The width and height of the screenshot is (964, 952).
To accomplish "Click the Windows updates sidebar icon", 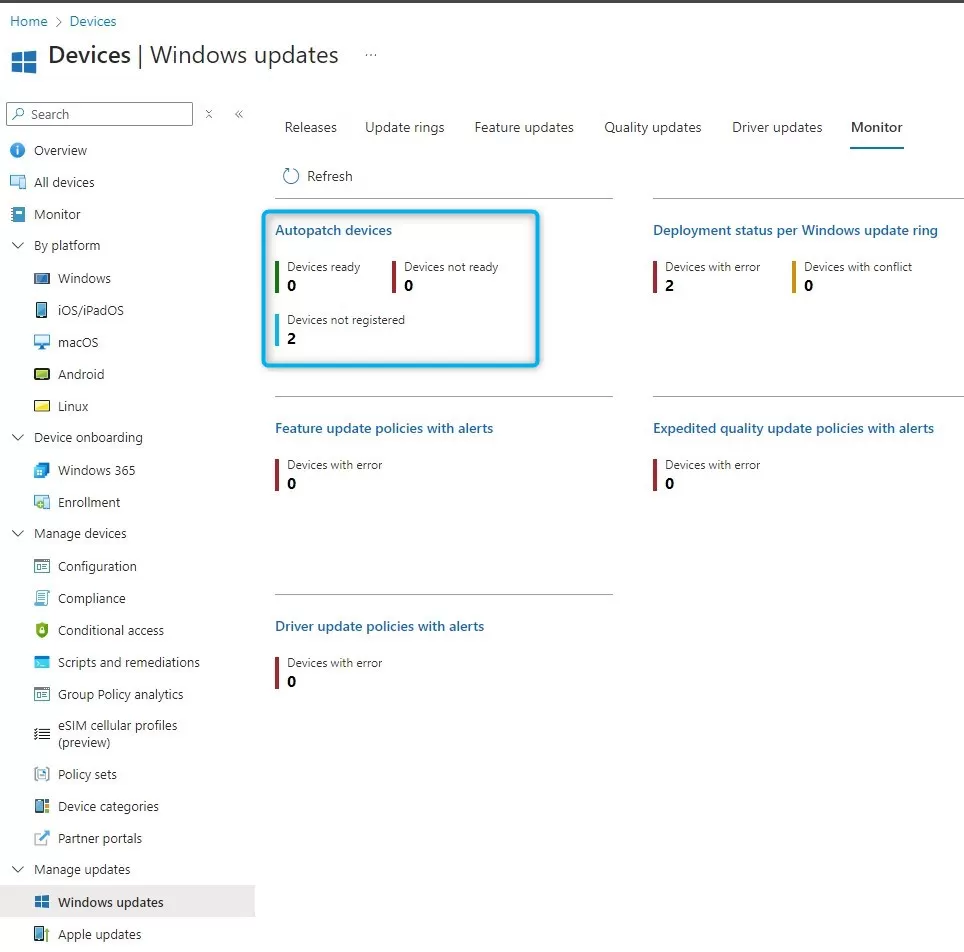I will tap(42, 902).
